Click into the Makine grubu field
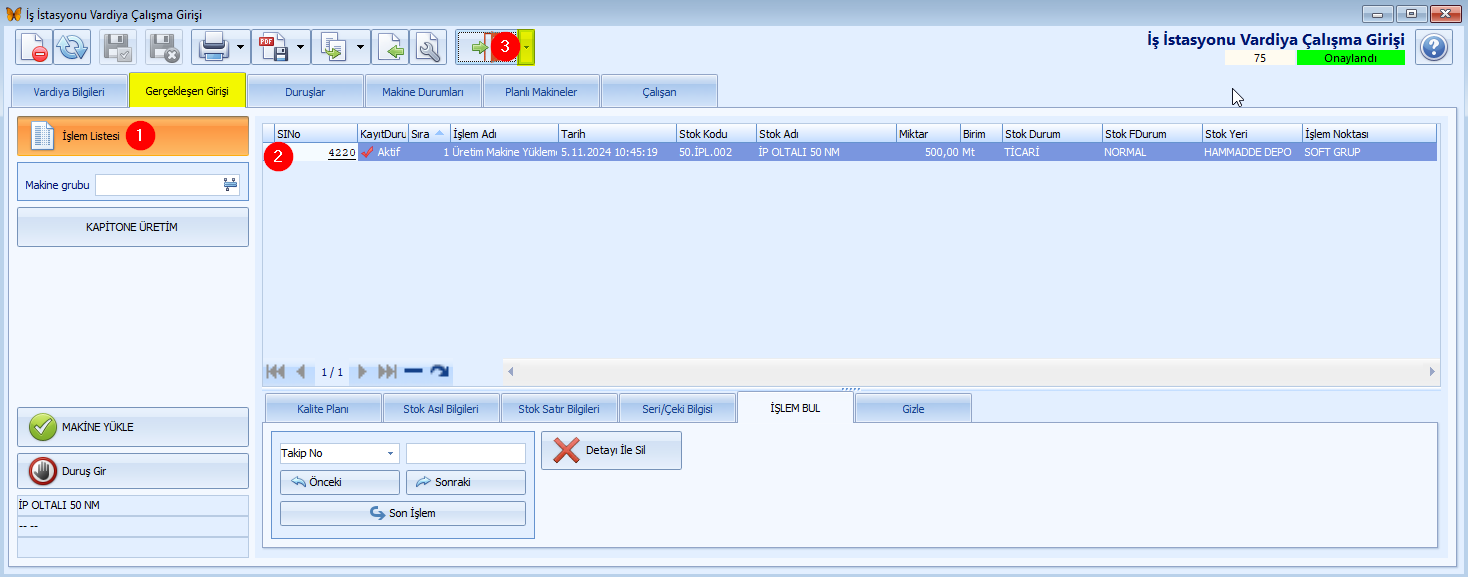Screen dimensions: 1468x577 158,184
